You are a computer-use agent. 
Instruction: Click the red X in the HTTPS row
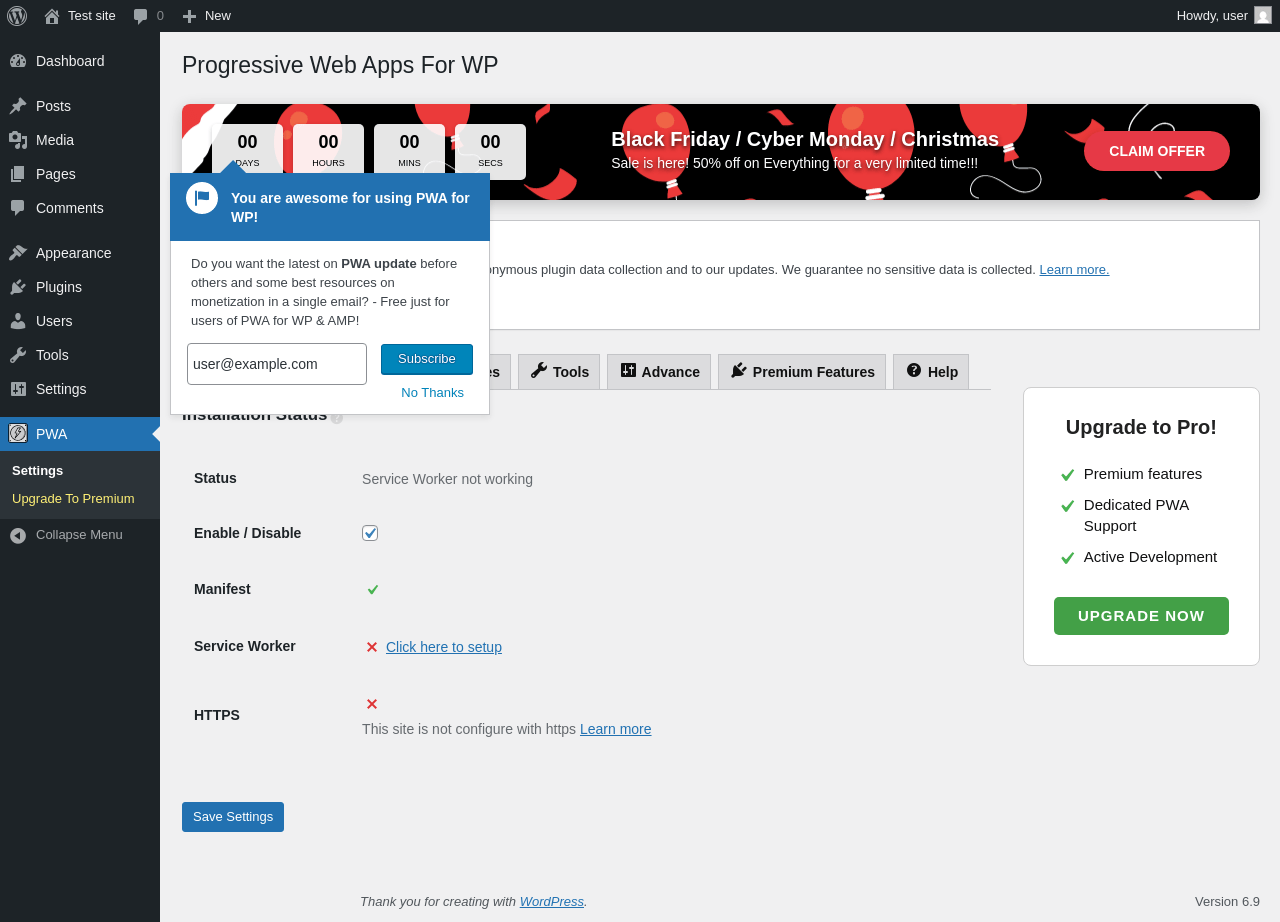point(372,704)
